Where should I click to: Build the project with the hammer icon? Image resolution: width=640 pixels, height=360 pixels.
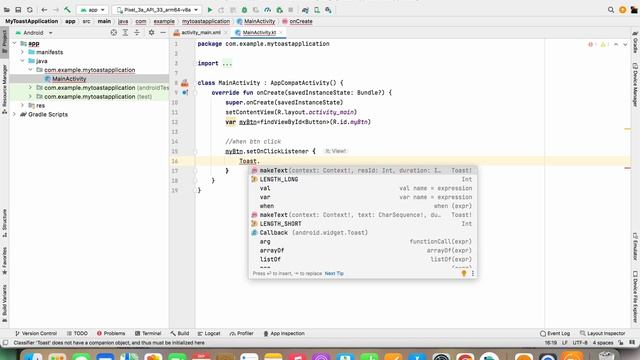pyautogui.click(x=67, y=10)
